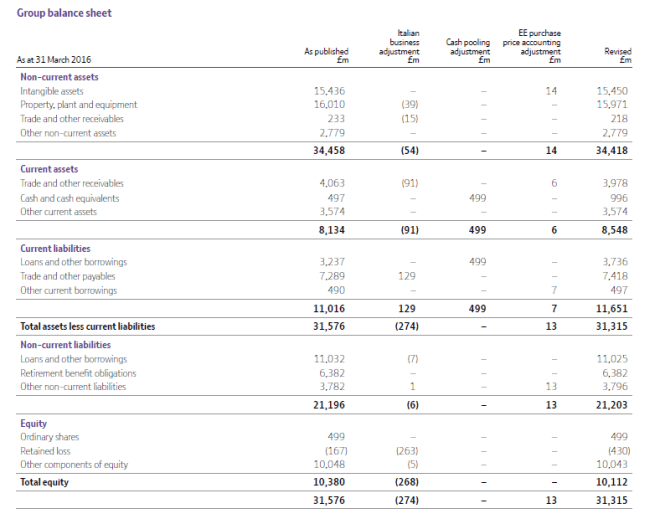This screenshot has width=660, height=524.
Task: Click the Group balance sheet title
Action: (x=64, y=13)
